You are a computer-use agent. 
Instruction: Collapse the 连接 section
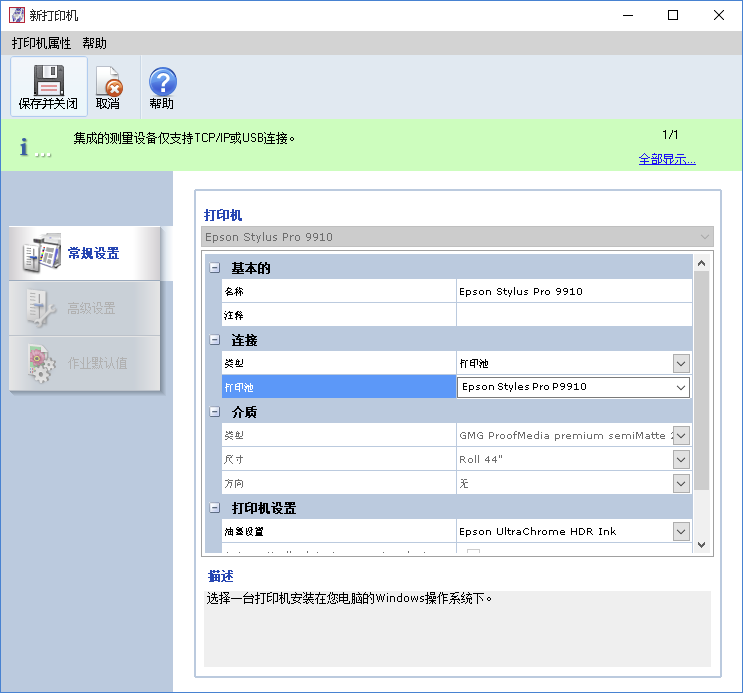(x=214, y=340)
